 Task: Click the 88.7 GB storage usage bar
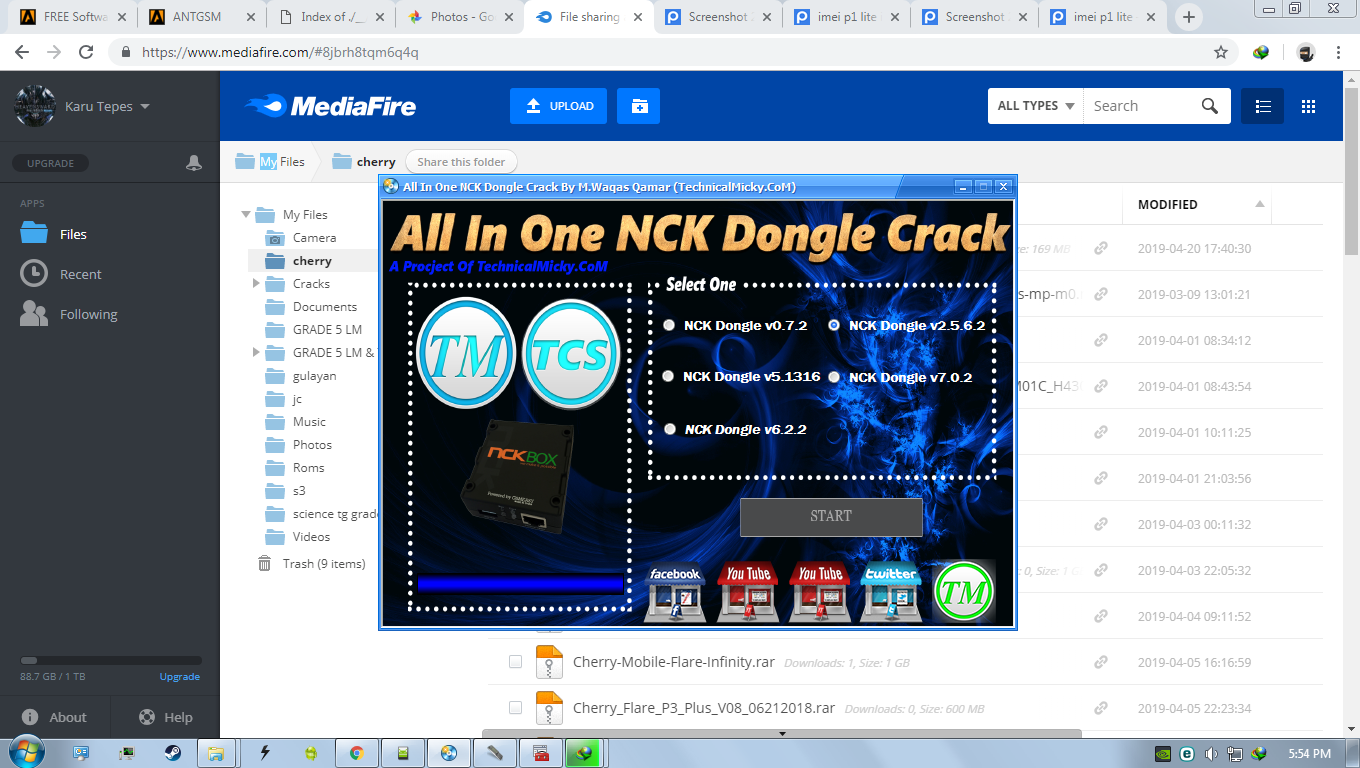(x=111, y=661)
